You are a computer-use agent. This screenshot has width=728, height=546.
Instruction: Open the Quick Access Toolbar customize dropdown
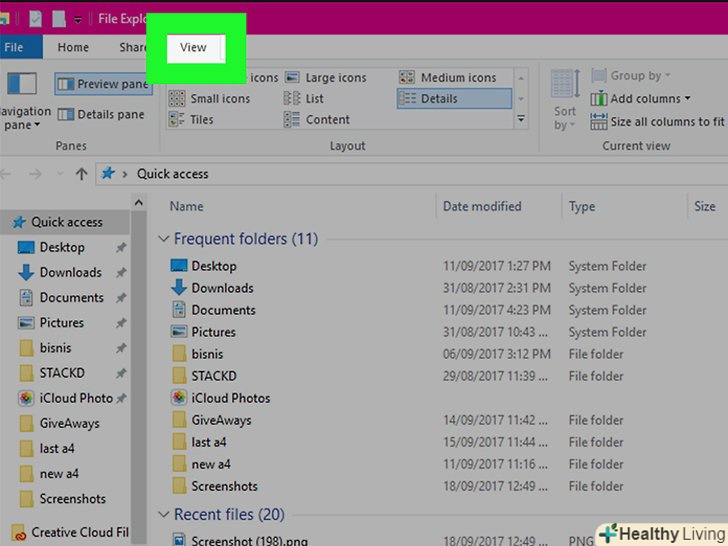click(x=78, y=20)
